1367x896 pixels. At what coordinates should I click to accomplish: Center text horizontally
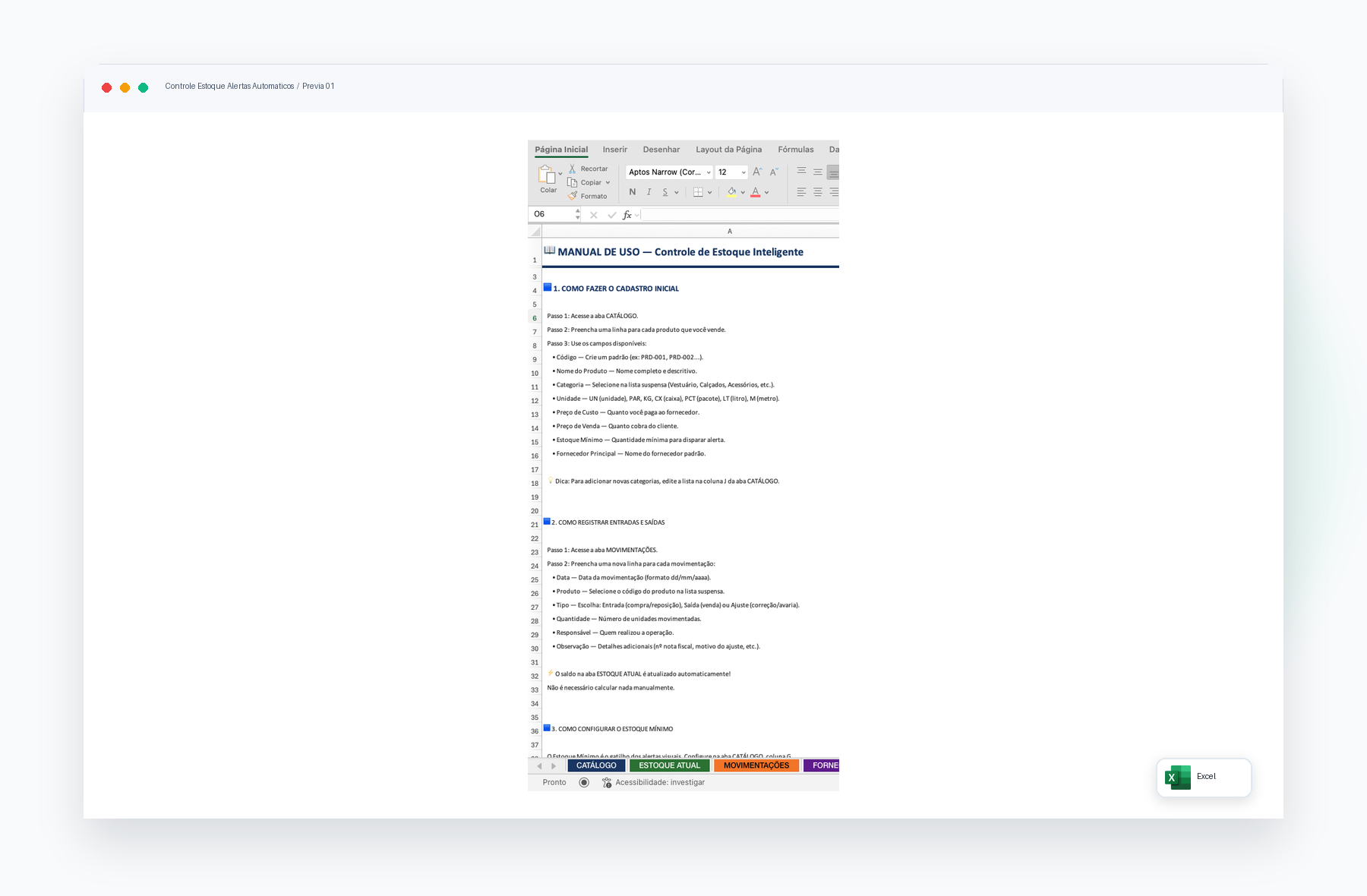tap(818, 192)
